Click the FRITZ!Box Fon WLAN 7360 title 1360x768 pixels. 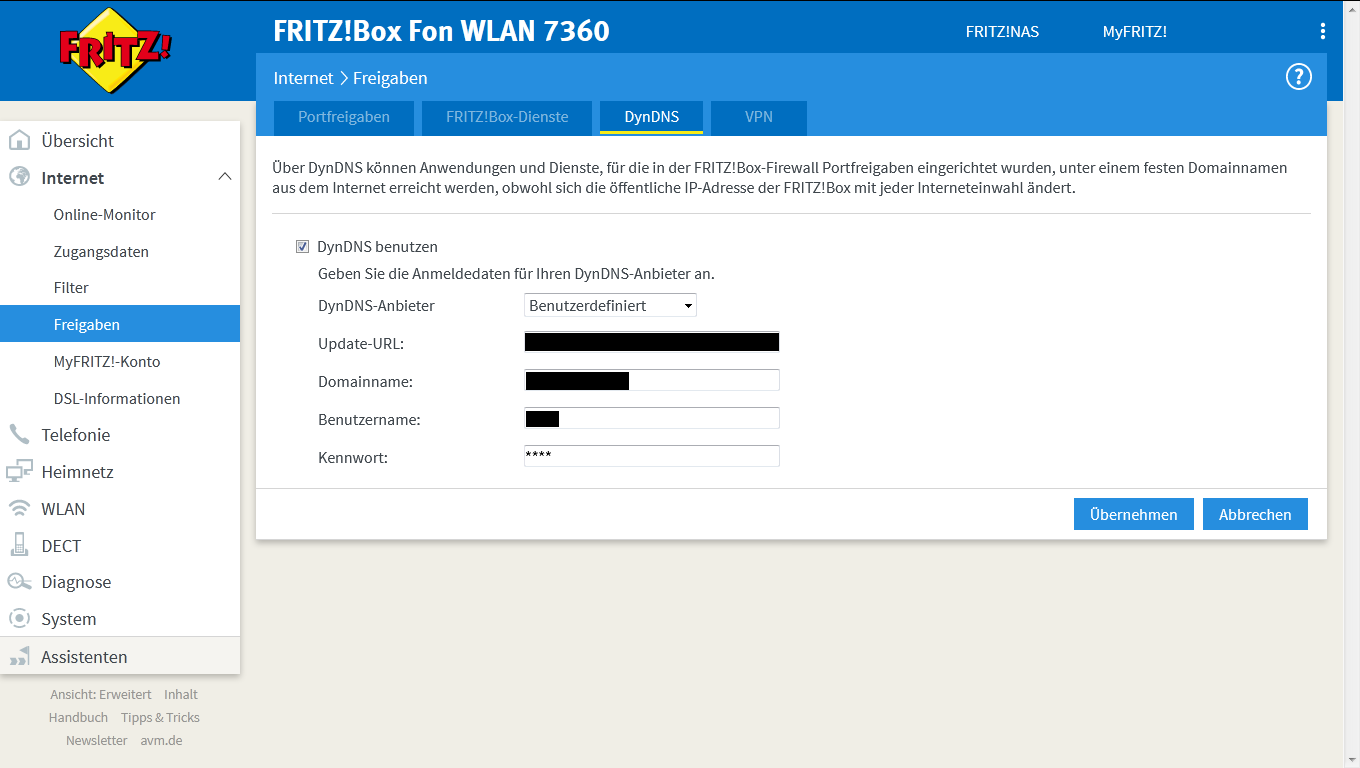click(441, 30)
